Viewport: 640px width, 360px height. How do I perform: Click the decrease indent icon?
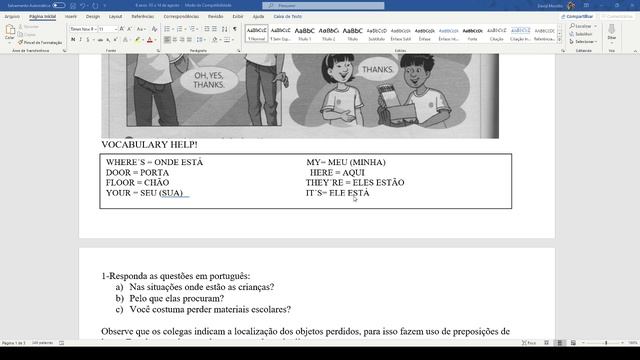(x=207, y=29)
